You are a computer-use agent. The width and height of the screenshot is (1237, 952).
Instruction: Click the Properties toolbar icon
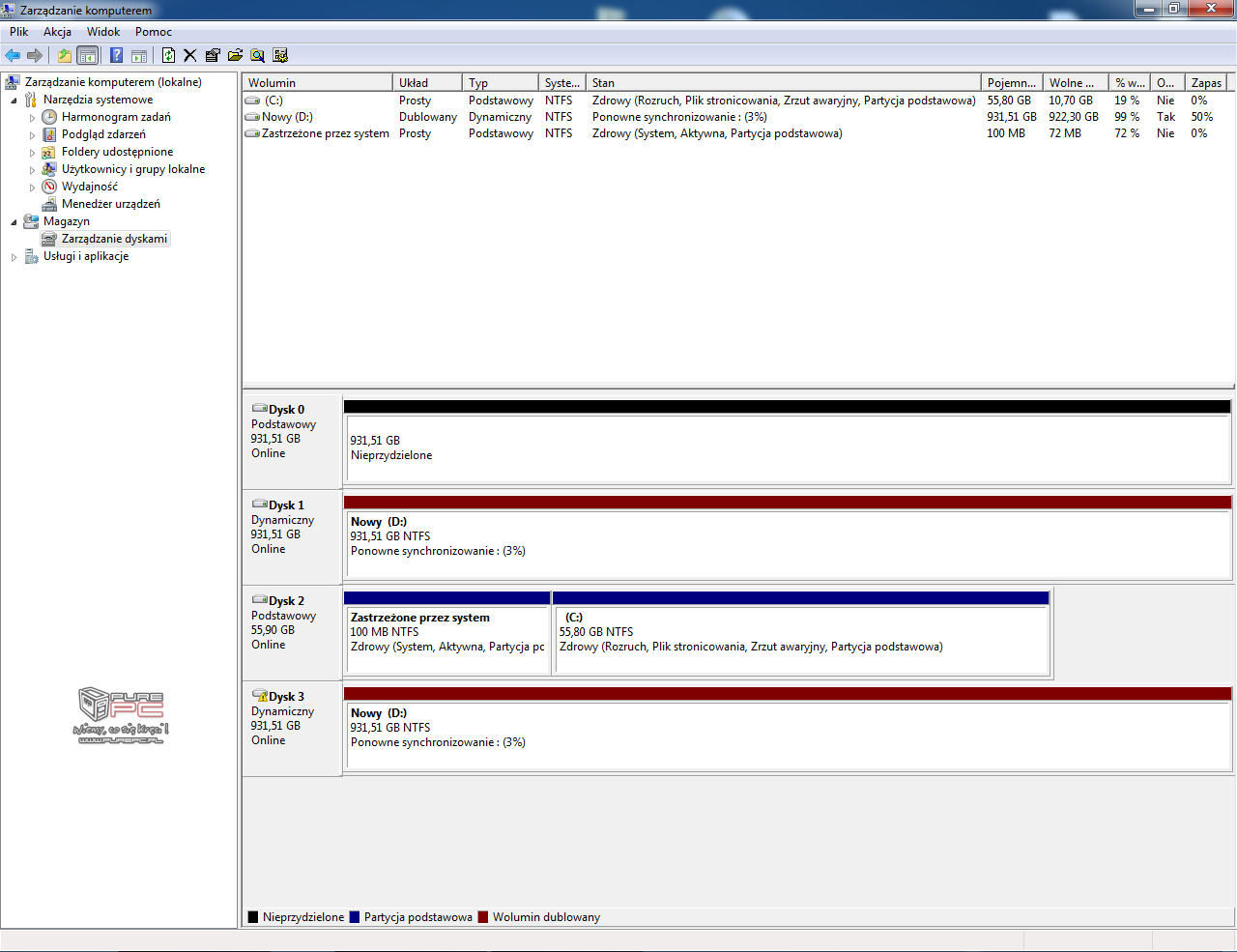pyautogui.click(x=213, y=55)
